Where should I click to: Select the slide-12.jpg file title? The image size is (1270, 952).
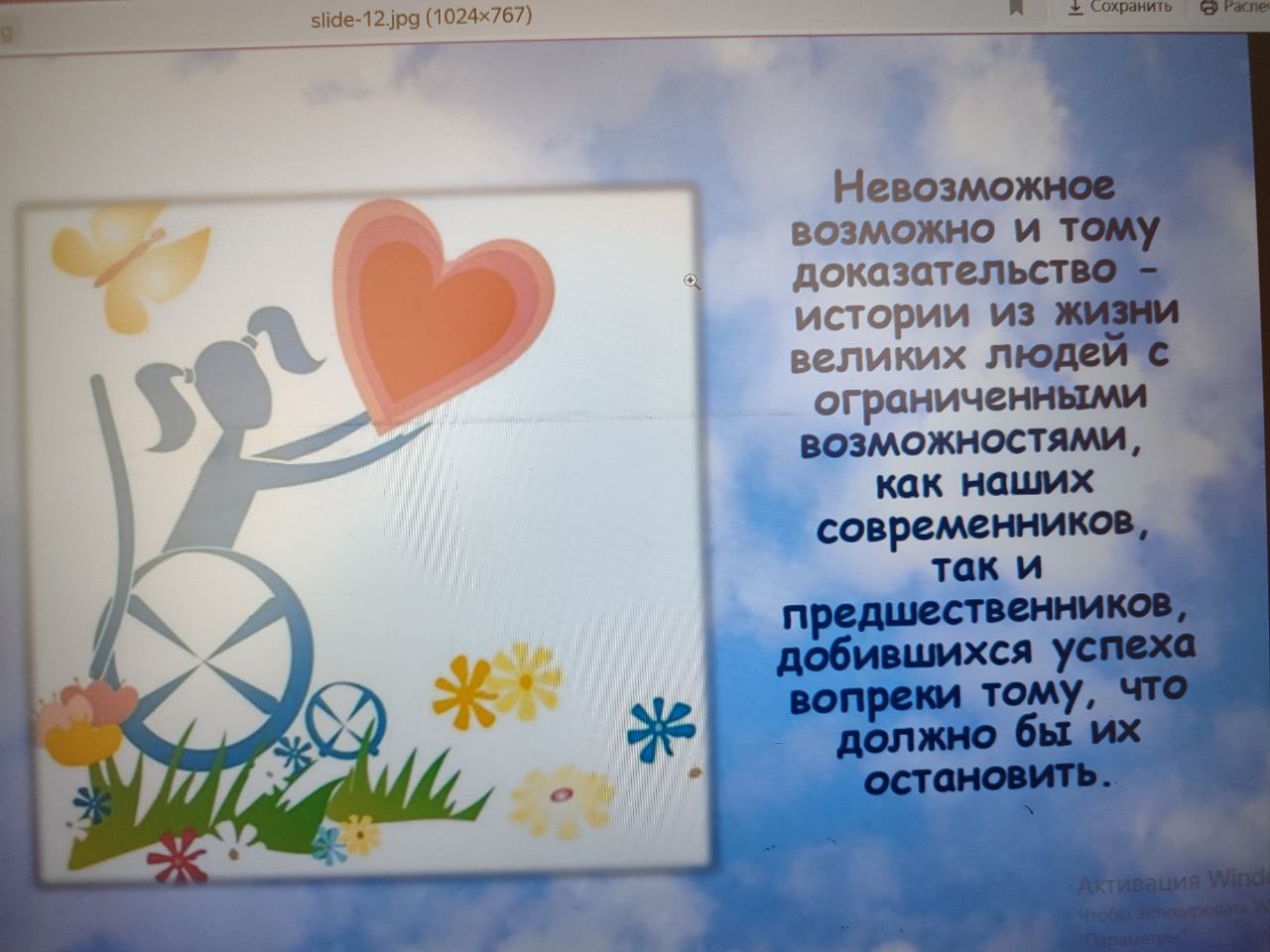pos(421,17)
